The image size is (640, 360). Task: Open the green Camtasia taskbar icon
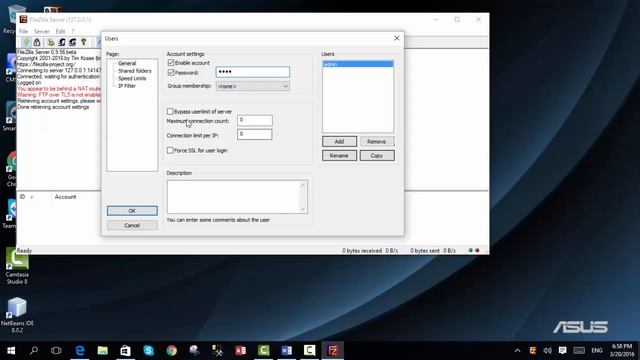[x=263, y=351]
